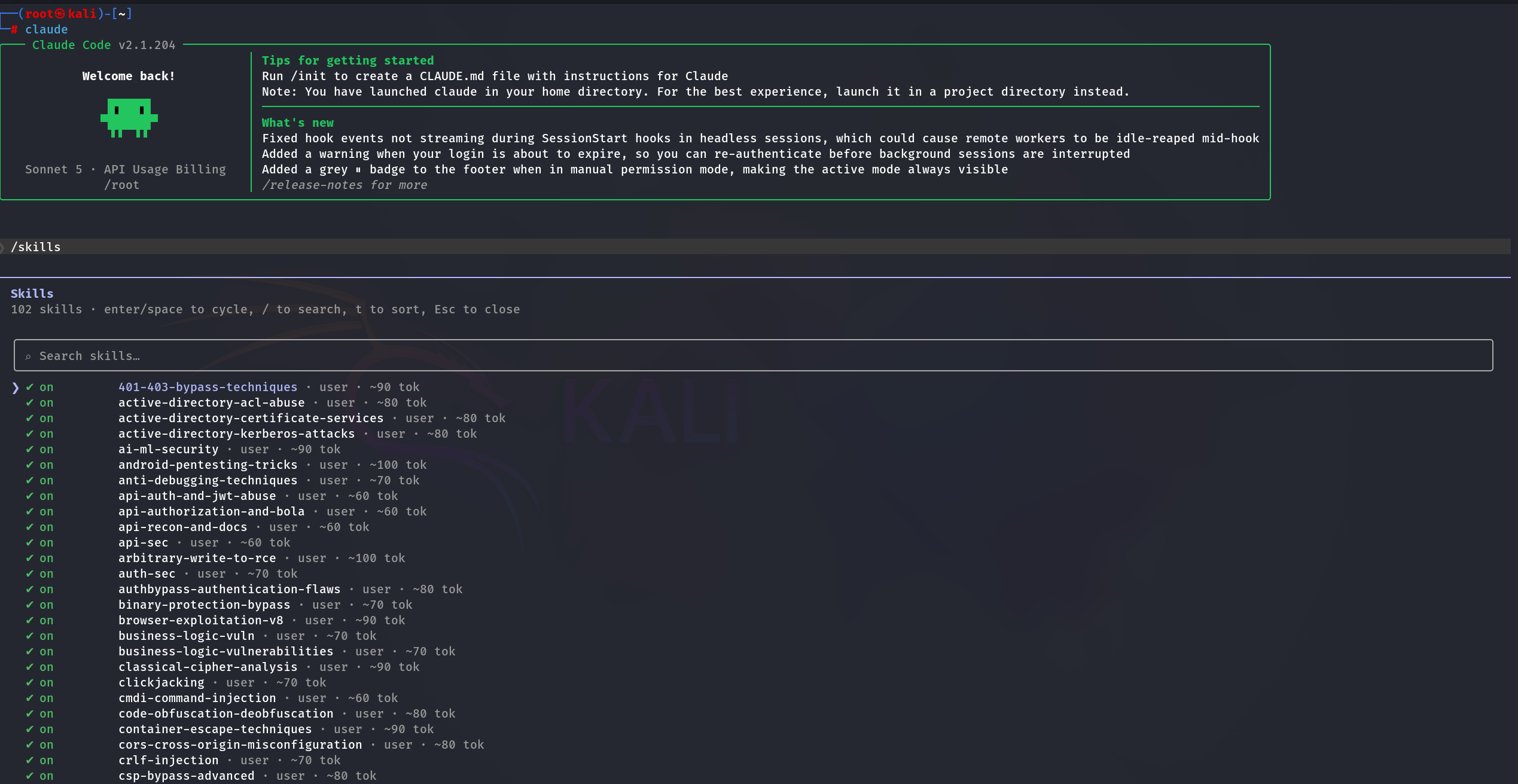The height and width of the screenshot is (784, 1518).
Task: Click the /root working directory text
Action: [122, 185]
